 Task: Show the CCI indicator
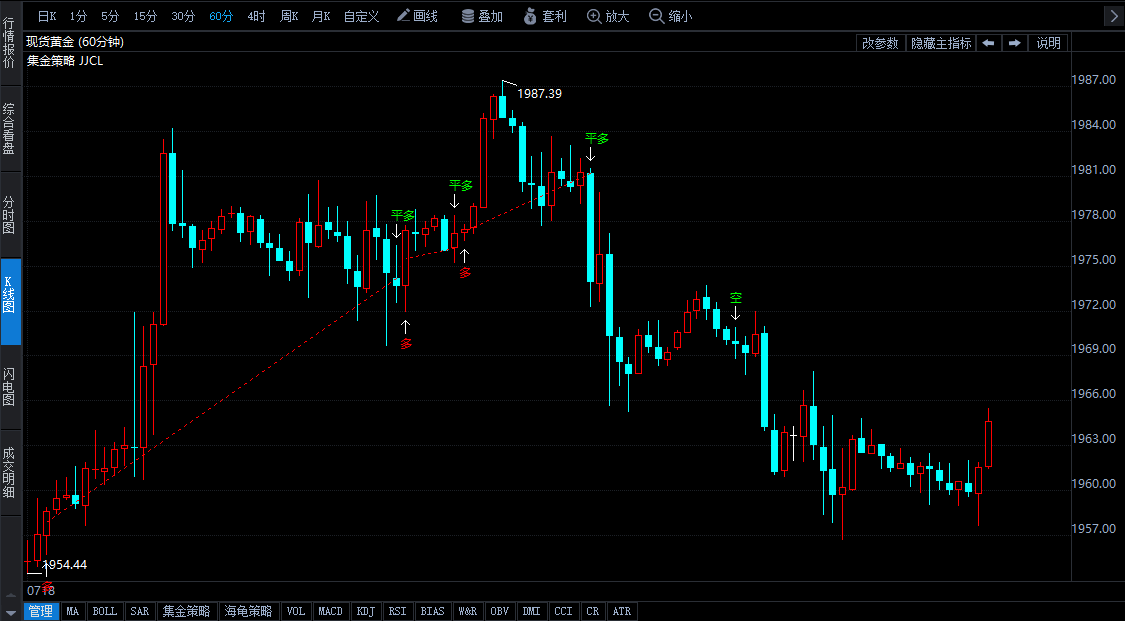[563, 611]
